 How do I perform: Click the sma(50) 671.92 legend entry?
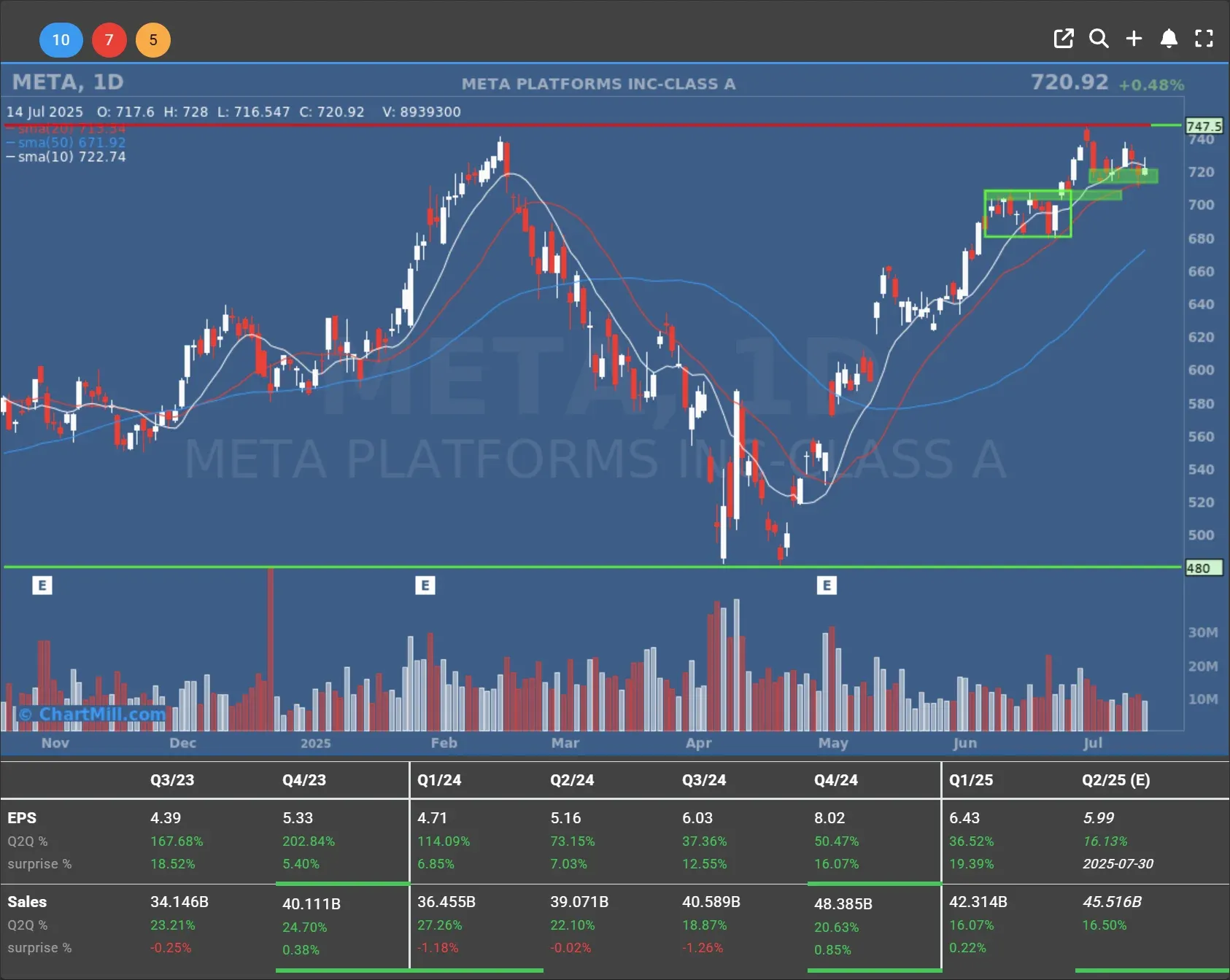pos(66,142)
